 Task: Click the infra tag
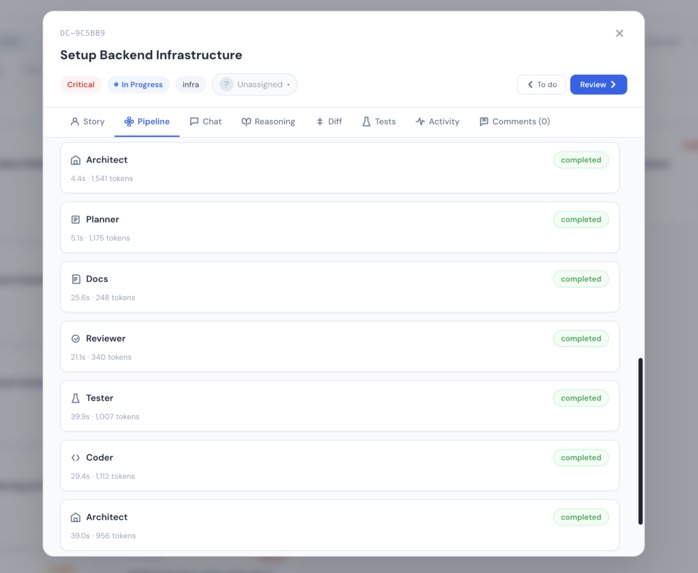click(191, 85)
